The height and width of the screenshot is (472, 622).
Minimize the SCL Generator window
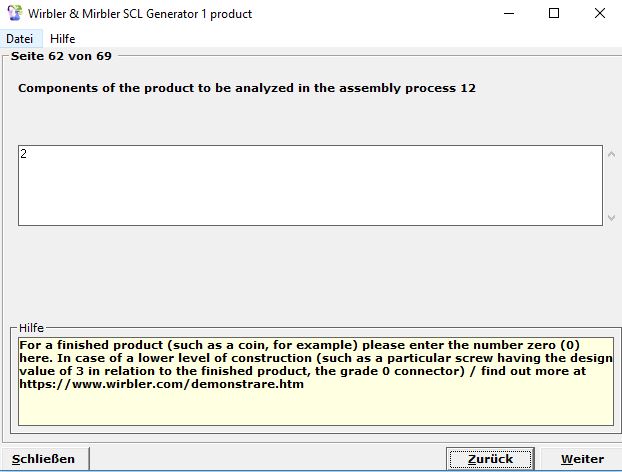pyautogui.click(x=507, y=14)
